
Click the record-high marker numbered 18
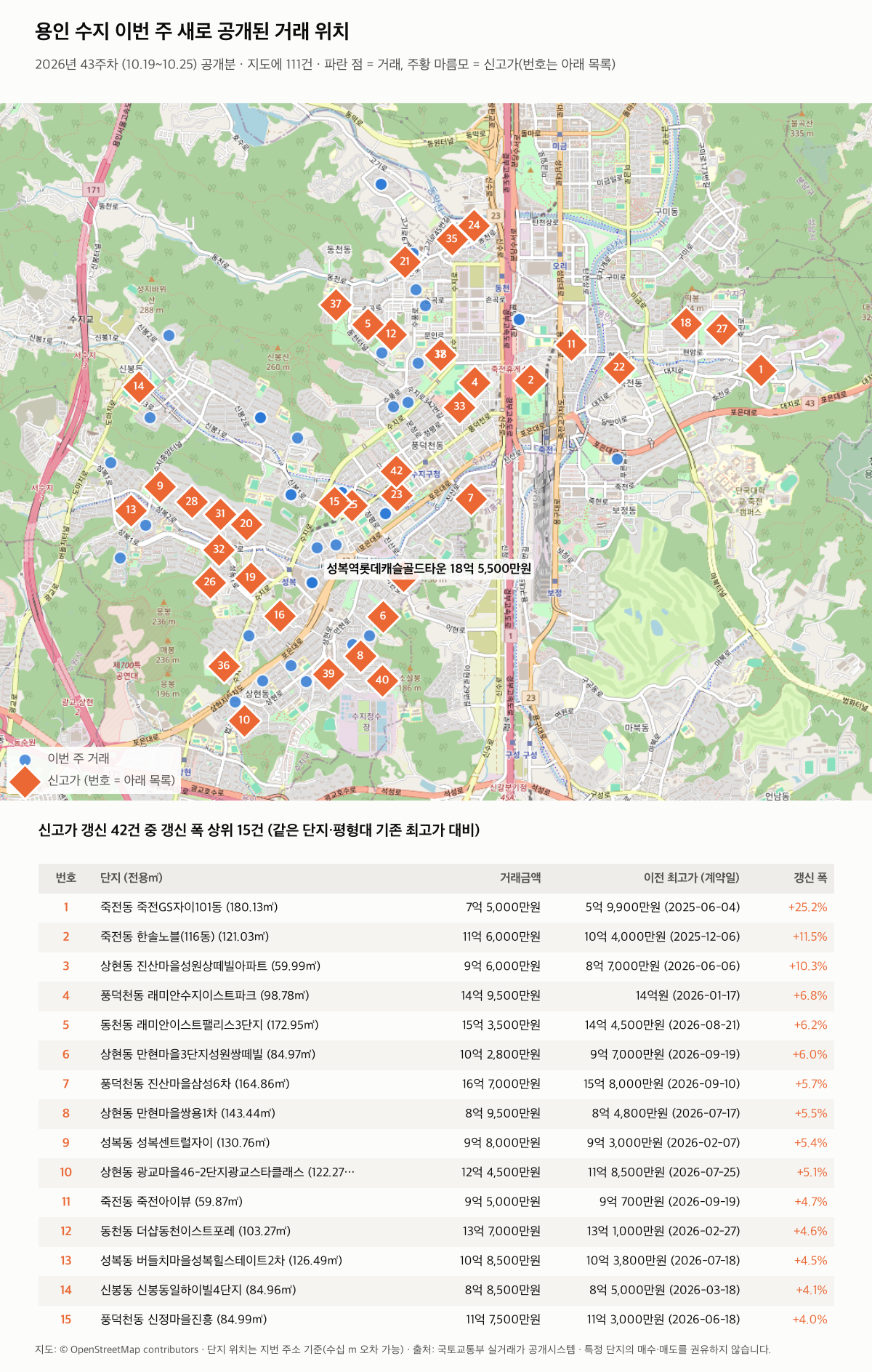click(686, 323)
